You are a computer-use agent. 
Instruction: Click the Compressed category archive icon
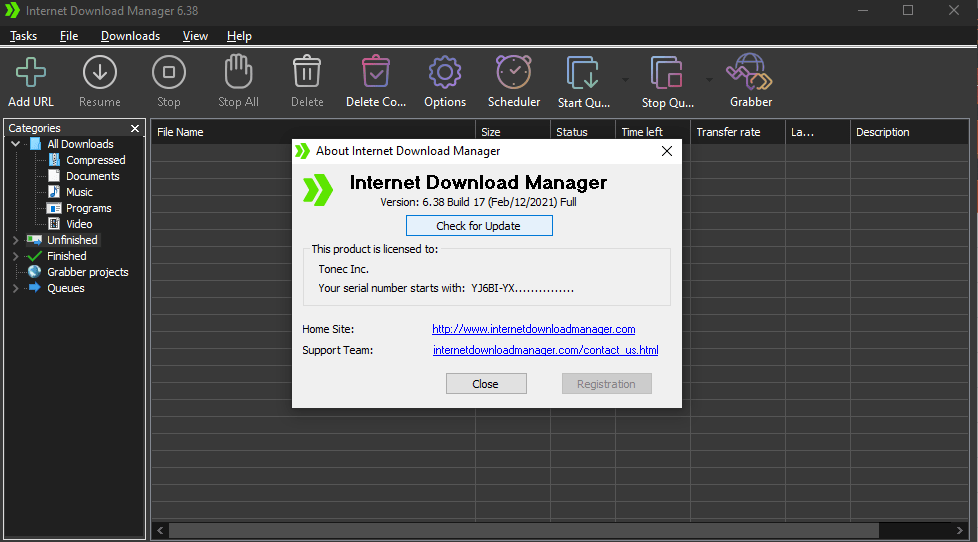coord(54,160)
